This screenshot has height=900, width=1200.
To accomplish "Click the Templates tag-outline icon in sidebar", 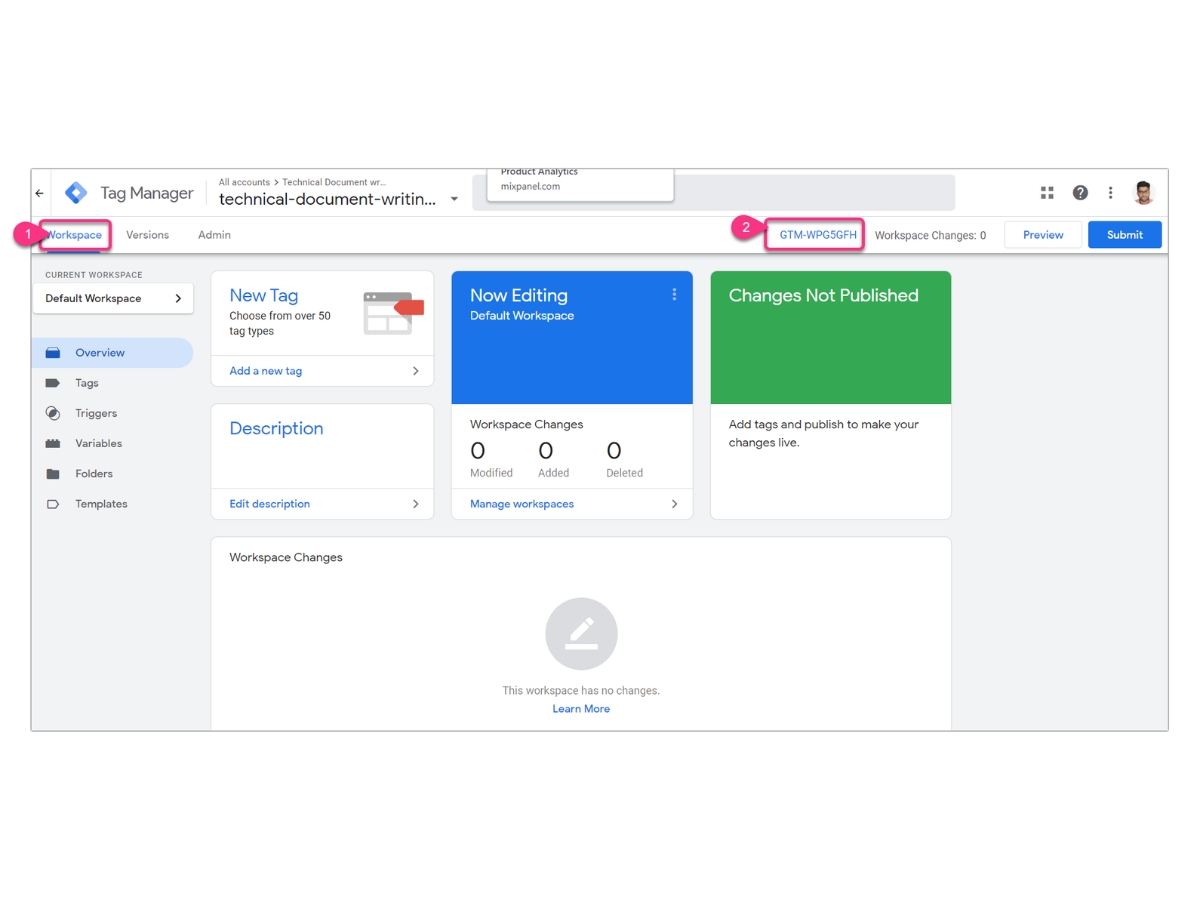I will coord(53,504).
